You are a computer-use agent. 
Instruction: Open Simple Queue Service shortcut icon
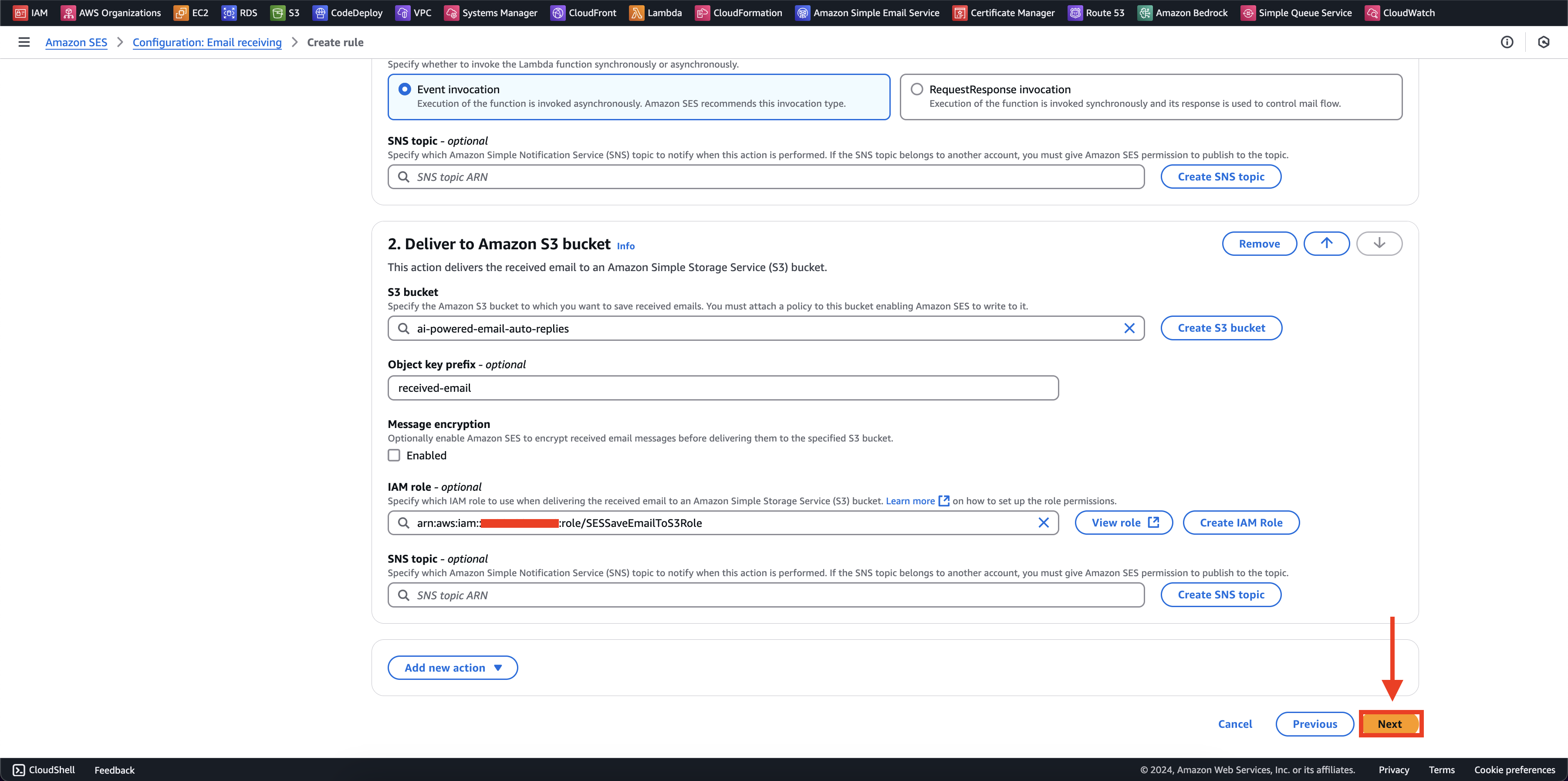tap(1248, 13)
